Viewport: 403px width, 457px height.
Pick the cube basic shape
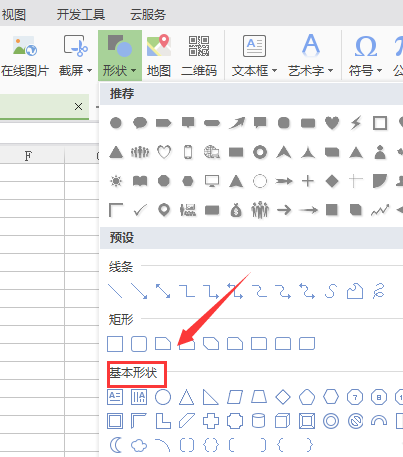[283, 421]
